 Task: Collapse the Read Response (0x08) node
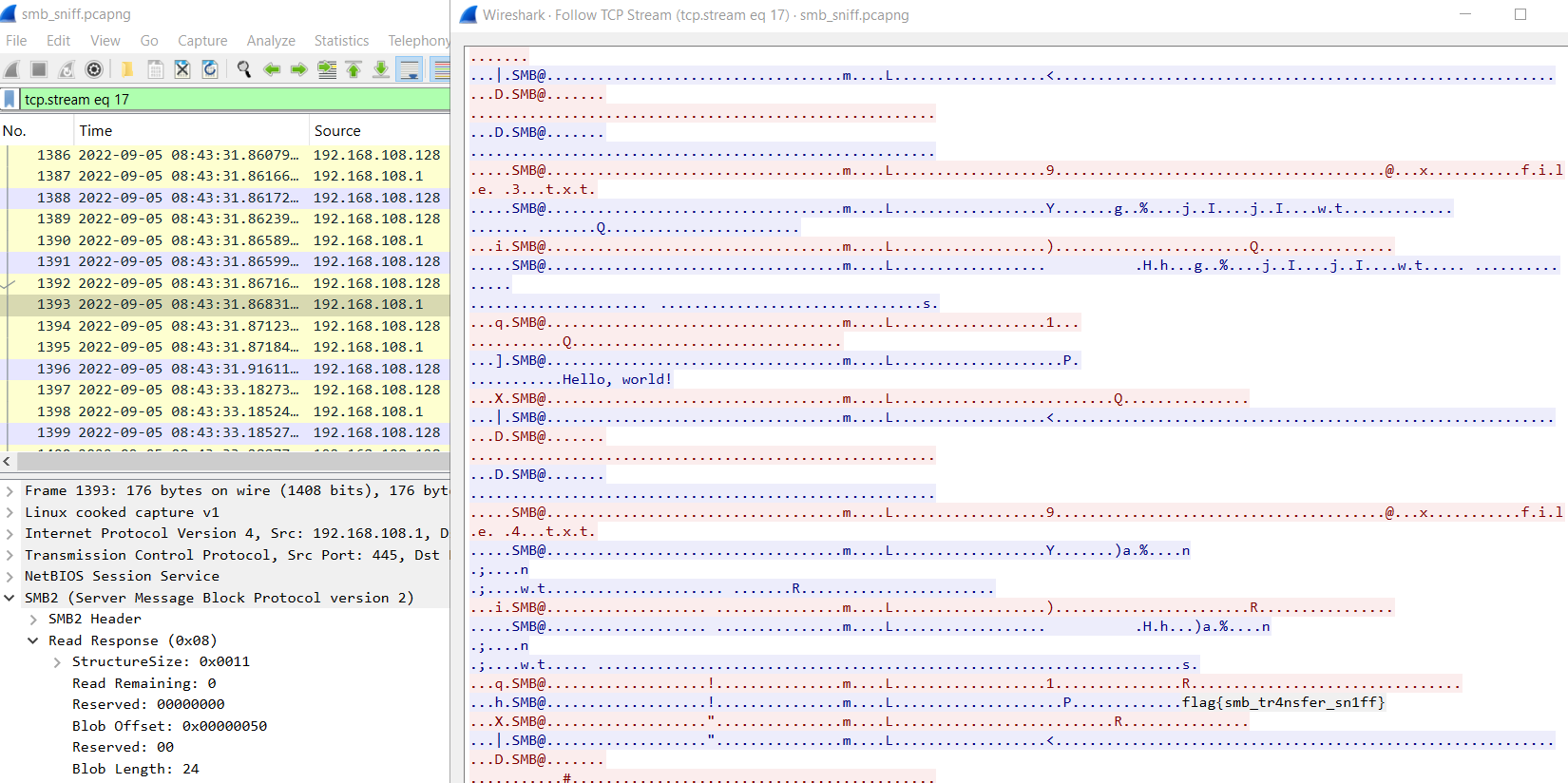pos(33,640)
